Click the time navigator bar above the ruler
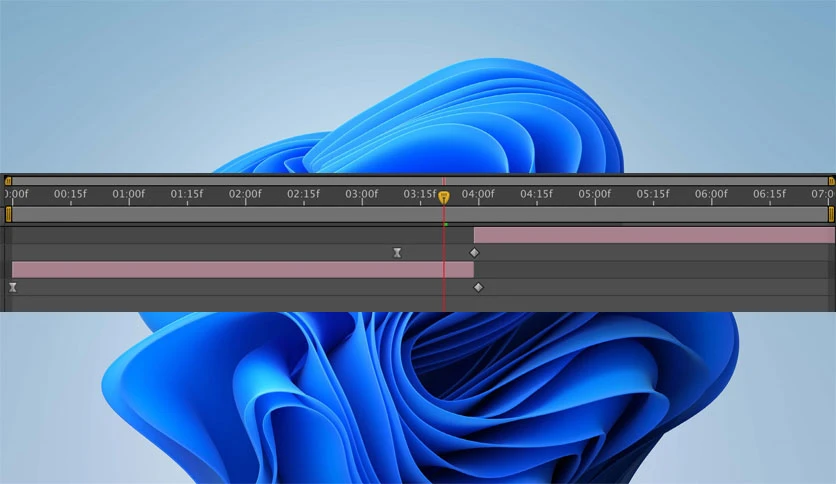 [420, 181]
